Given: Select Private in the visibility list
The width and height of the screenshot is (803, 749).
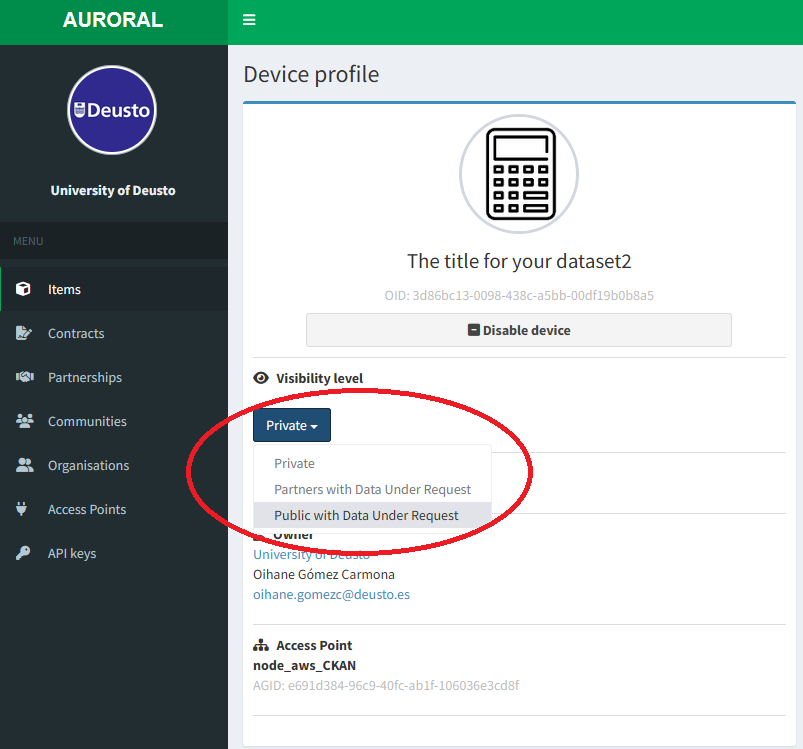Looking at the screenshot, I should 372,463.
